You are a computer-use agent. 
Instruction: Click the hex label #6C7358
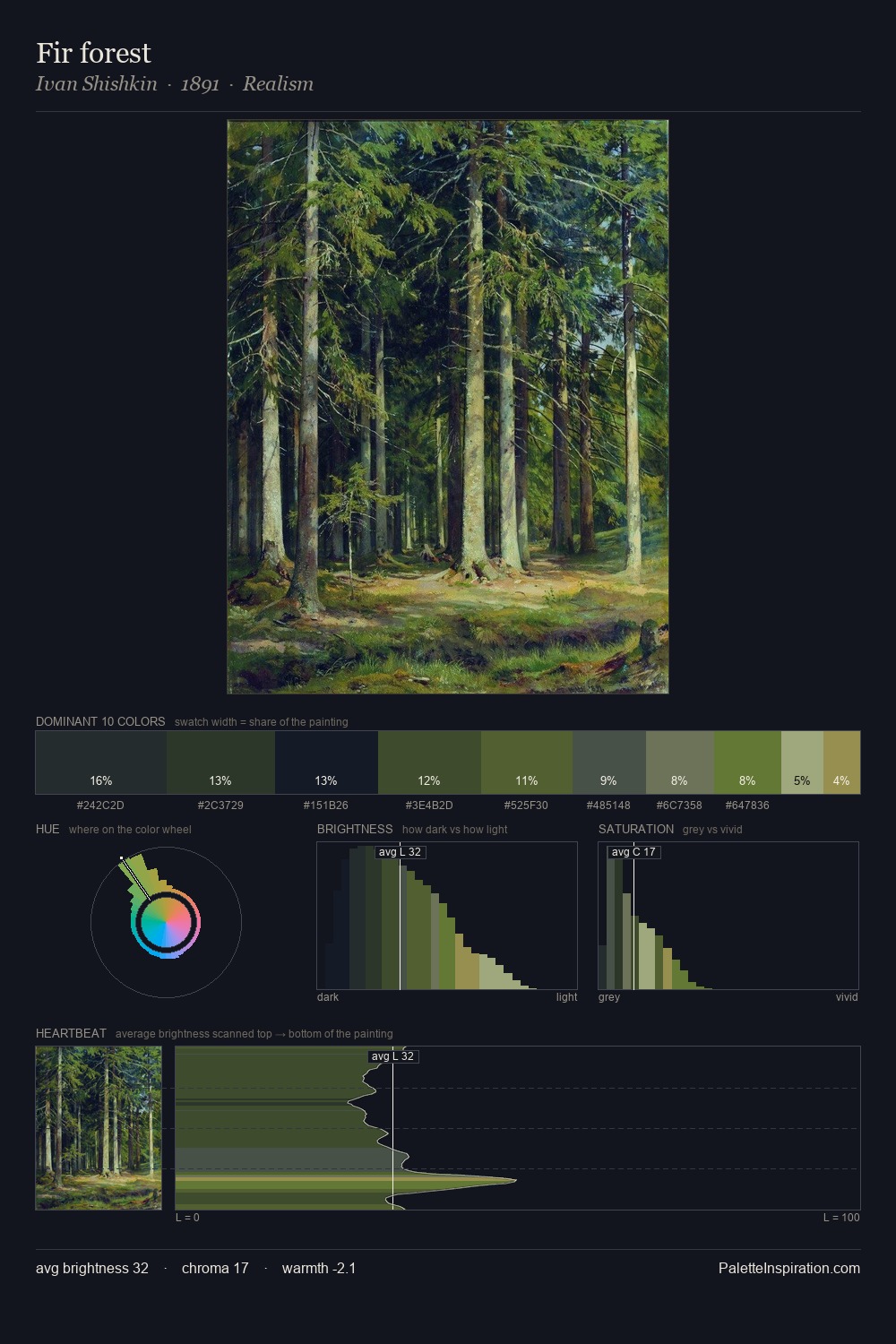click(x=679, y=806)
